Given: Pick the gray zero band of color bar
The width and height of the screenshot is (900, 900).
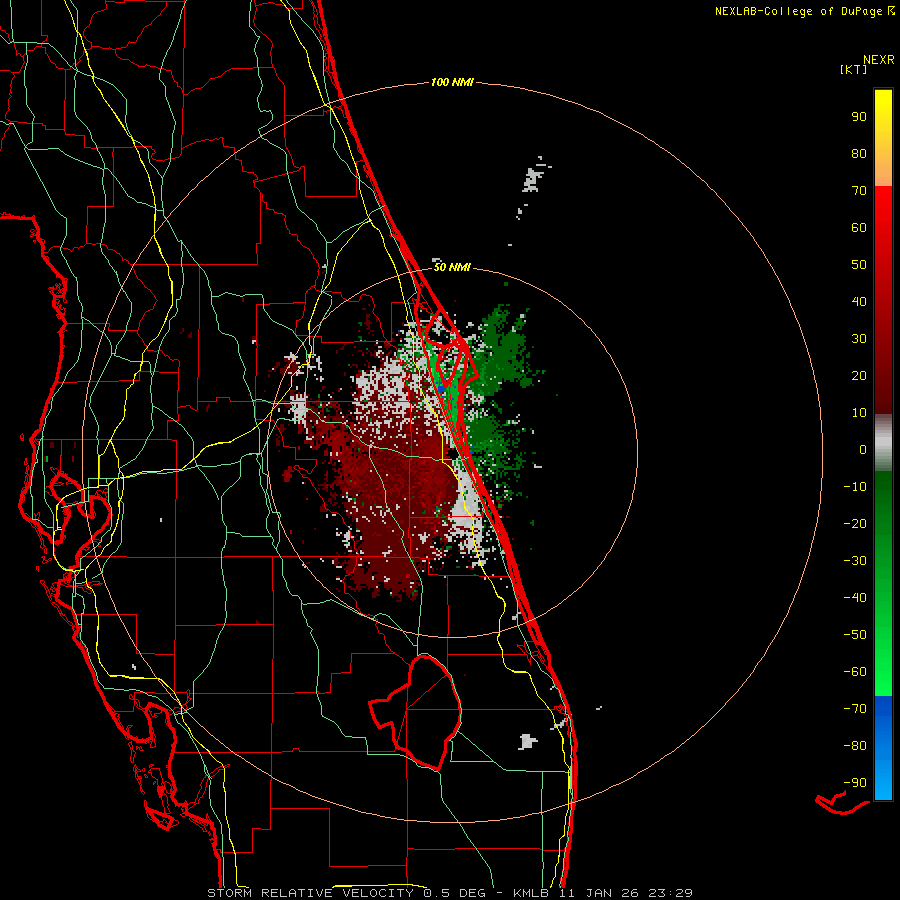Looking at the screenshot, I should coord(883,443).
